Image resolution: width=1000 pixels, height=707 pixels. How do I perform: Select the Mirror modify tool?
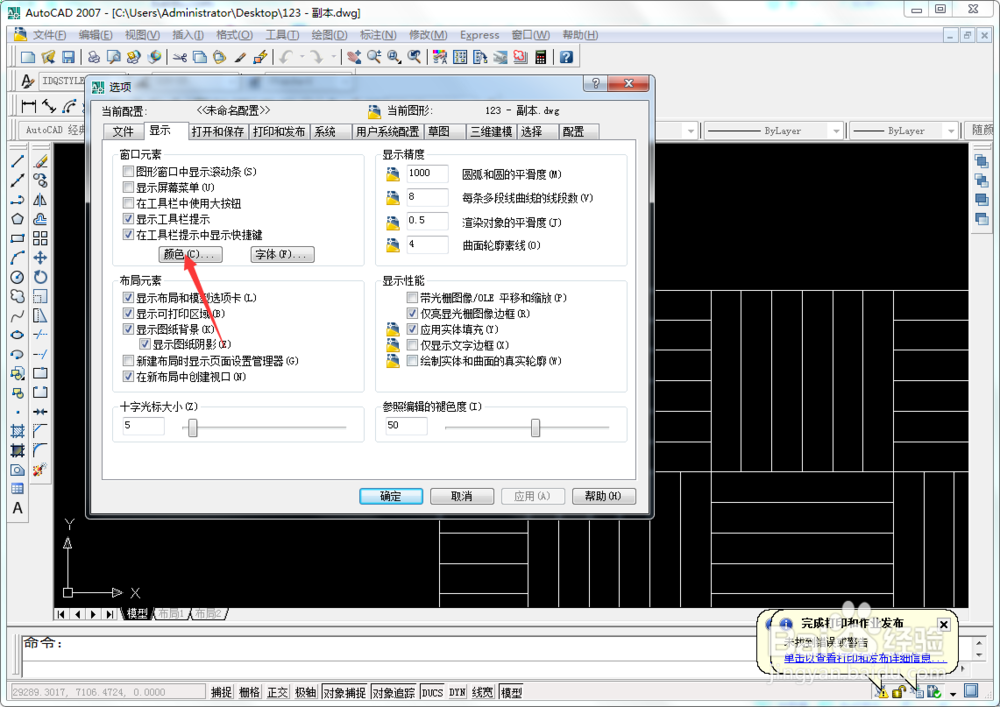pyautogui.click(x=38, y=199)
